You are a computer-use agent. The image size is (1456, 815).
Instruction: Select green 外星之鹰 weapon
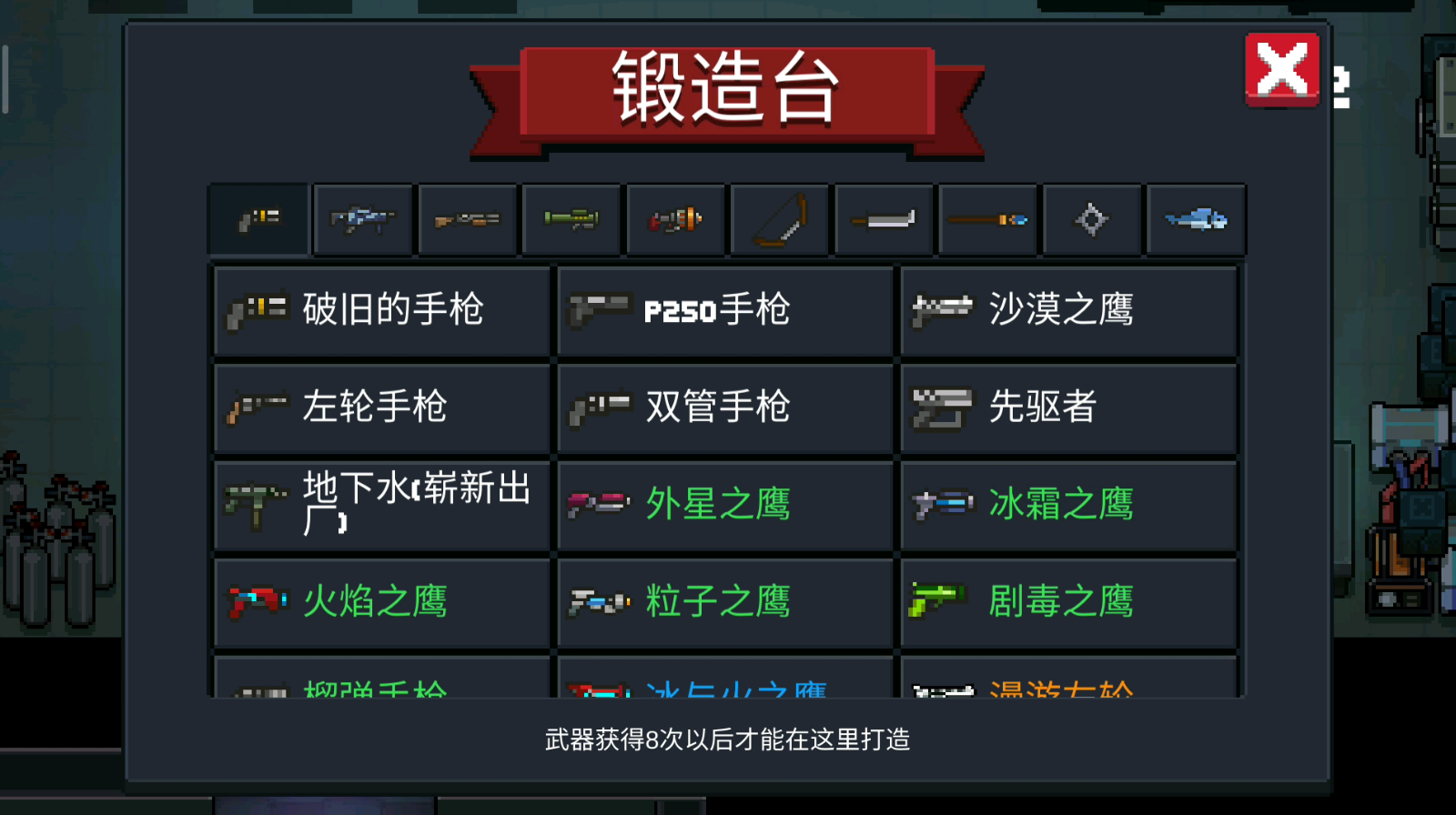(725, 506)
